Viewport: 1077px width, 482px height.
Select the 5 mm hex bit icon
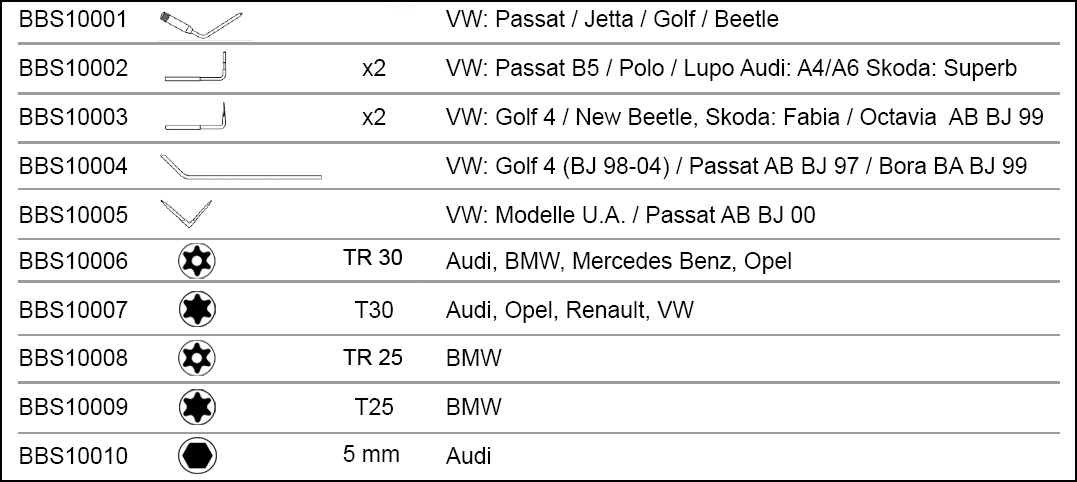click(196, 456)
